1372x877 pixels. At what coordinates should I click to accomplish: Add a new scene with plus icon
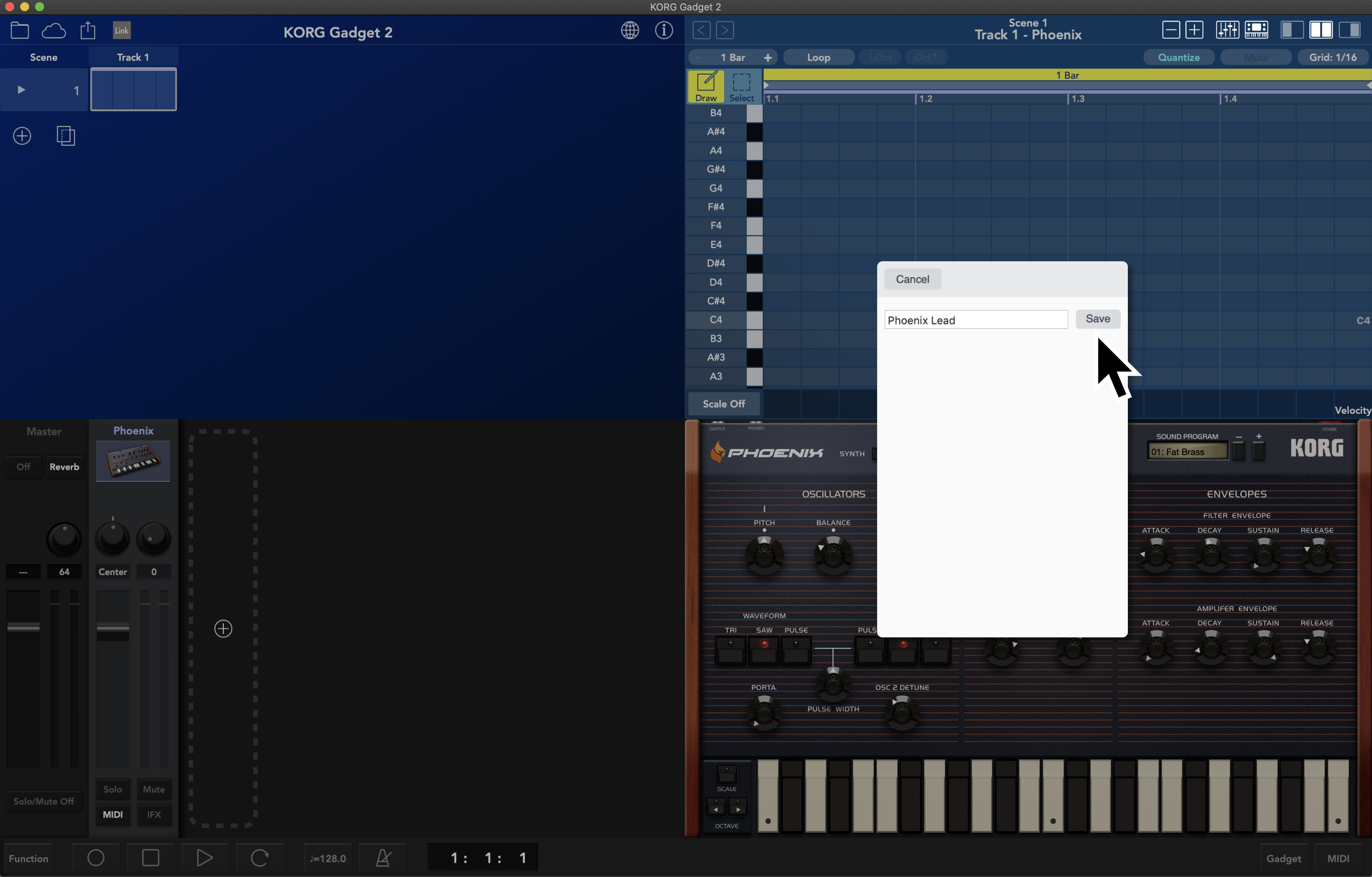point(22,135)
